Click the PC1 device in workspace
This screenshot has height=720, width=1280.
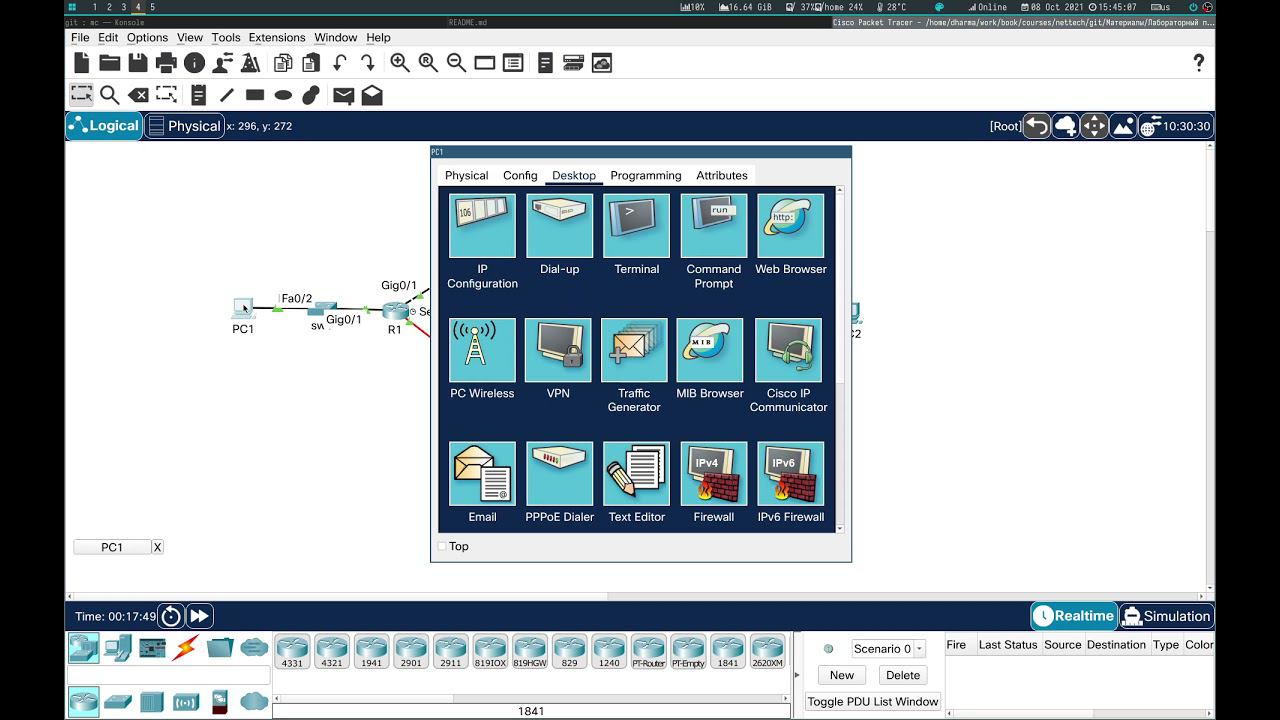click(243, 308)
